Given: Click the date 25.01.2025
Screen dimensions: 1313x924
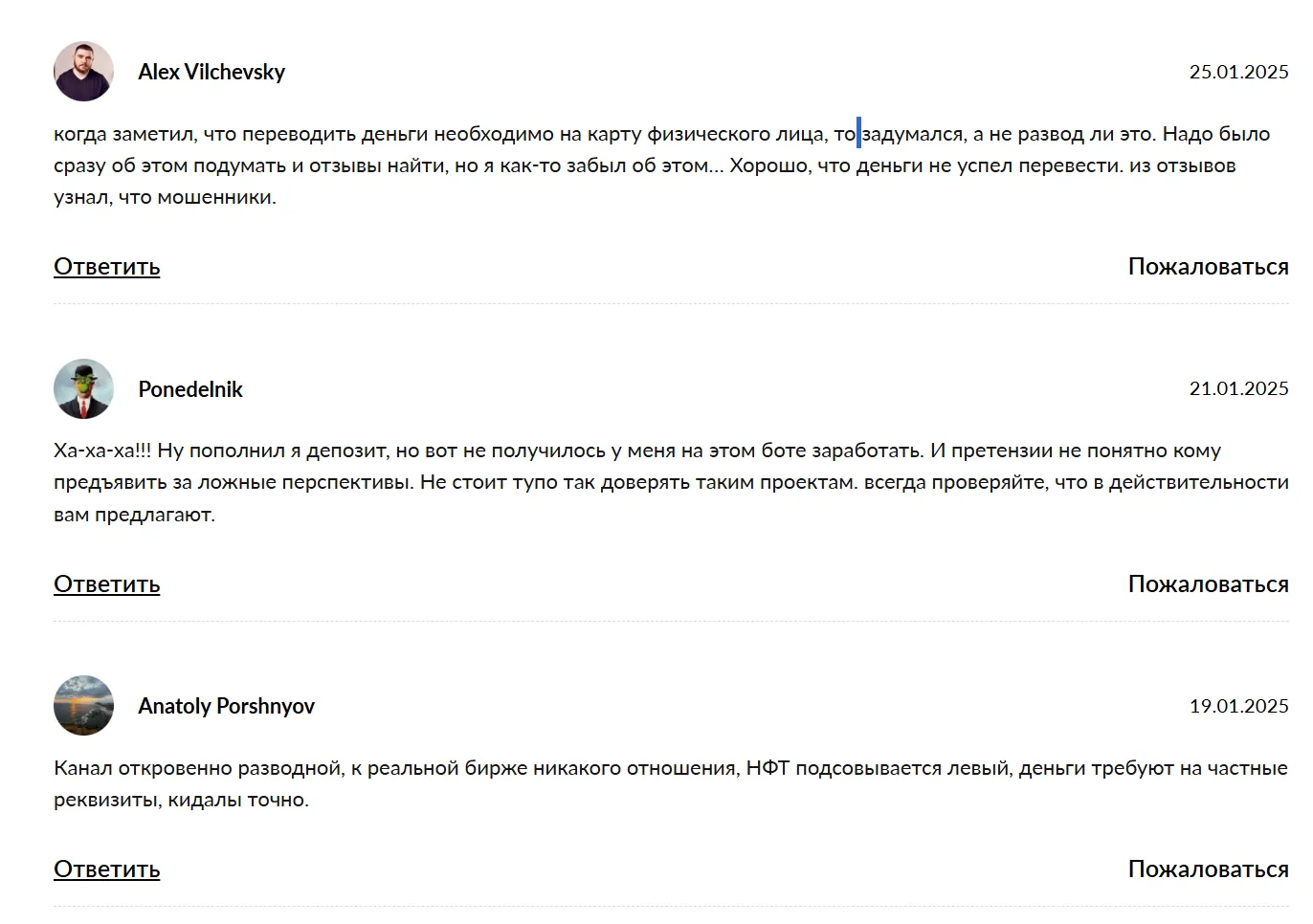Looking at the screenshot, I should (x=1238, y=72).
